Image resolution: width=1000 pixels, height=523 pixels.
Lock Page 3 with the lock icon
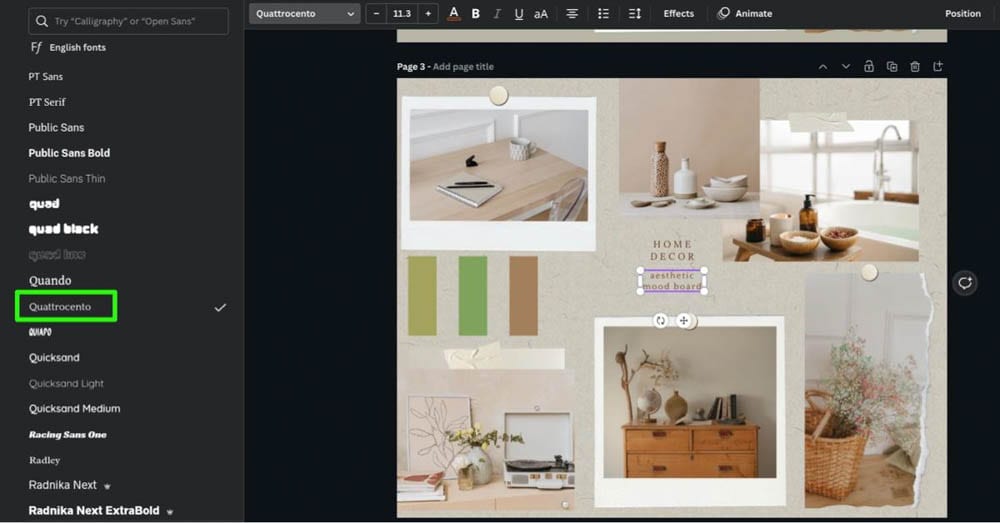pyautogui.click(x=869, y=67)
